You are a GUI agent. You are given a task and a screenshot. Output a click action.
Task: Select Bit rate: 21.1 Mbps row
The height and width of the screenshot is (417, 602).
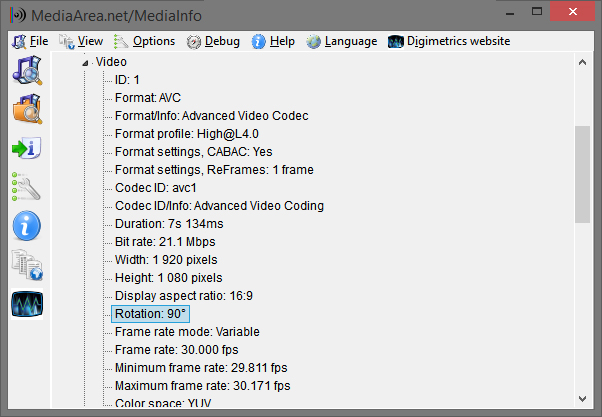click(165, 242)
